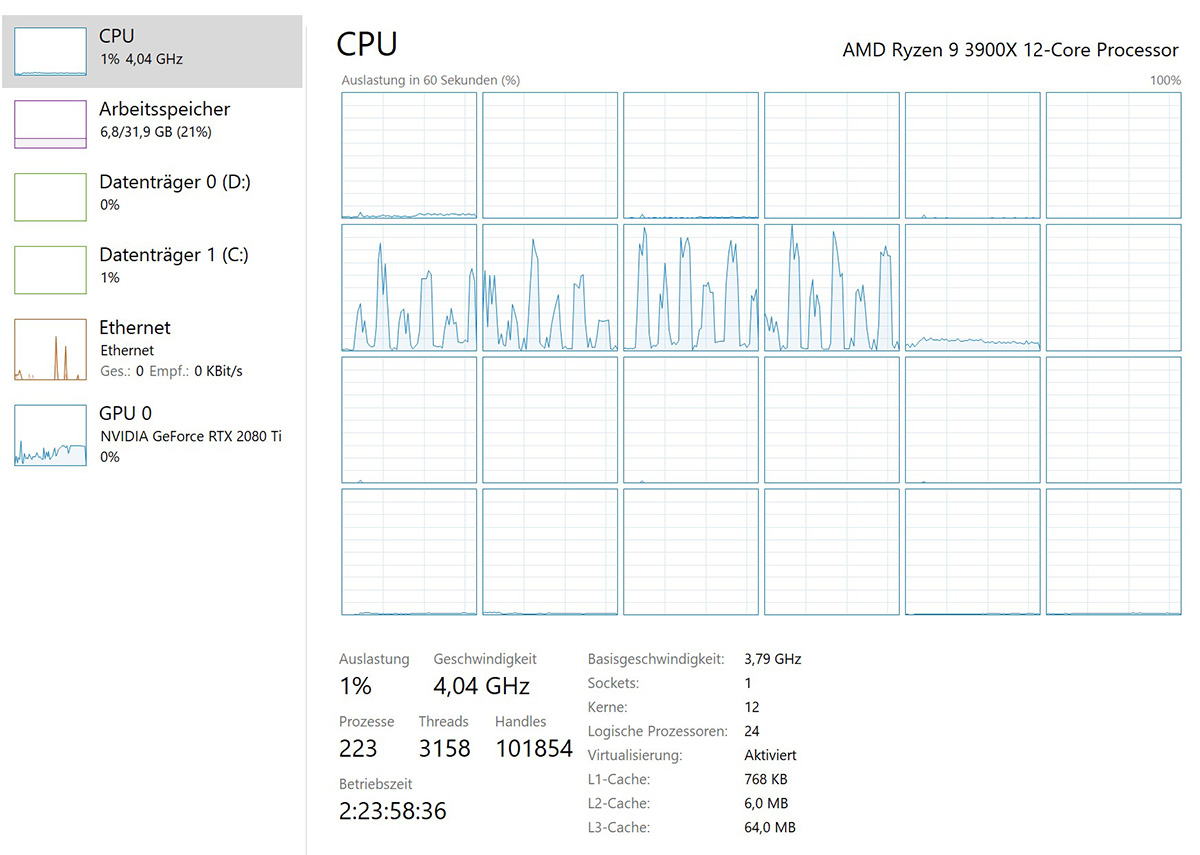Click the last graph in the bottom row
The width and height of the screenshot is (1200, 855).
pyautogui.click(x=1113, y=551)
